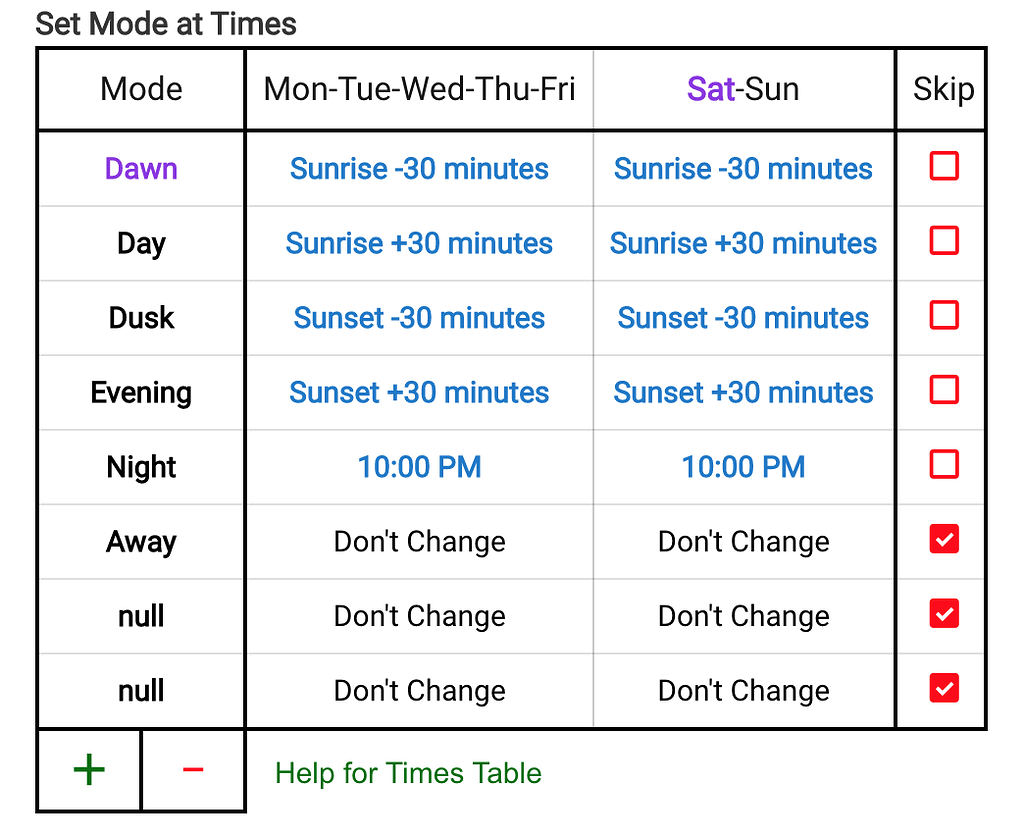Viewport: 1024px width, 837px height.
Task: Check the Skip box for Dusk
Action: point(944,315)
